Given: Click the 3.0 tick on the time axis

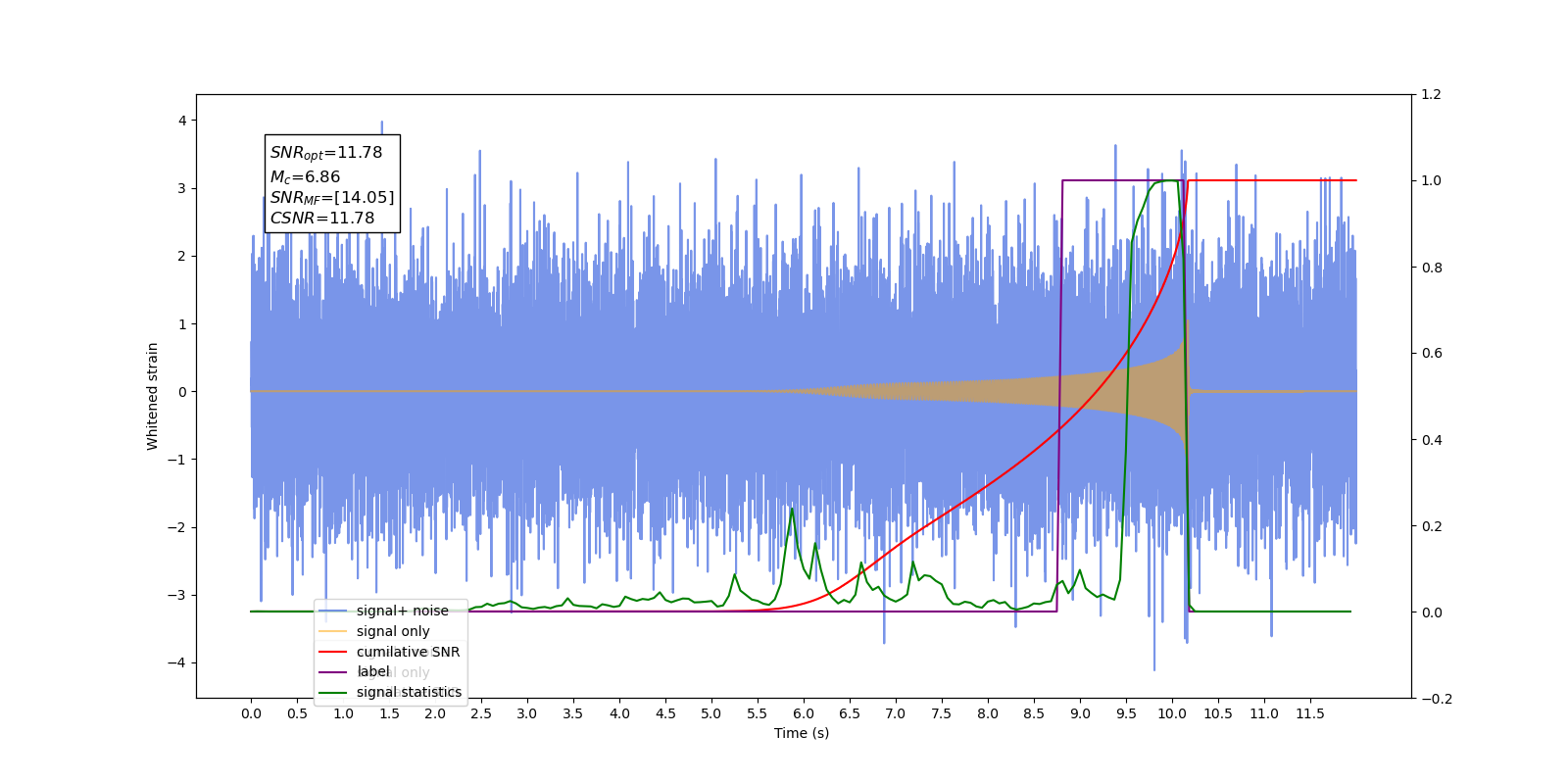Looking at the screenshot, I should (x=527, y=713).
